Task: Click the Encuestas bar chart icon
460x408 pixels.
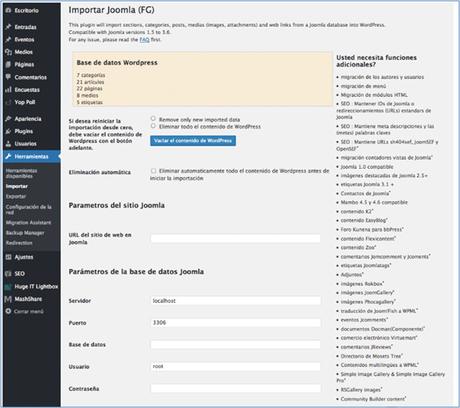Action: (8, 90)
